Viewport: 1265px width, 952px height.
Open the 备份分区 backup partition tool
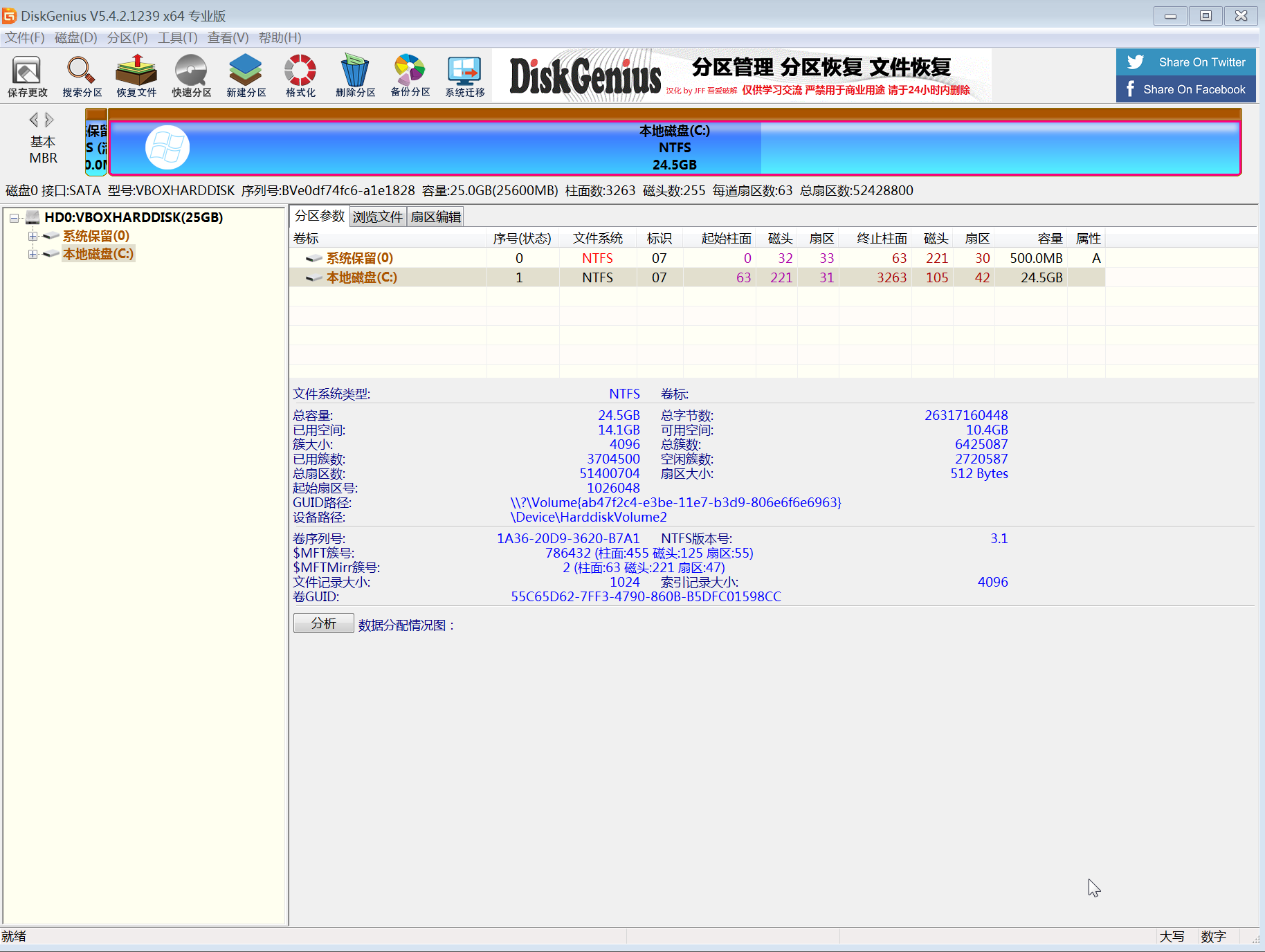(410, 76)
